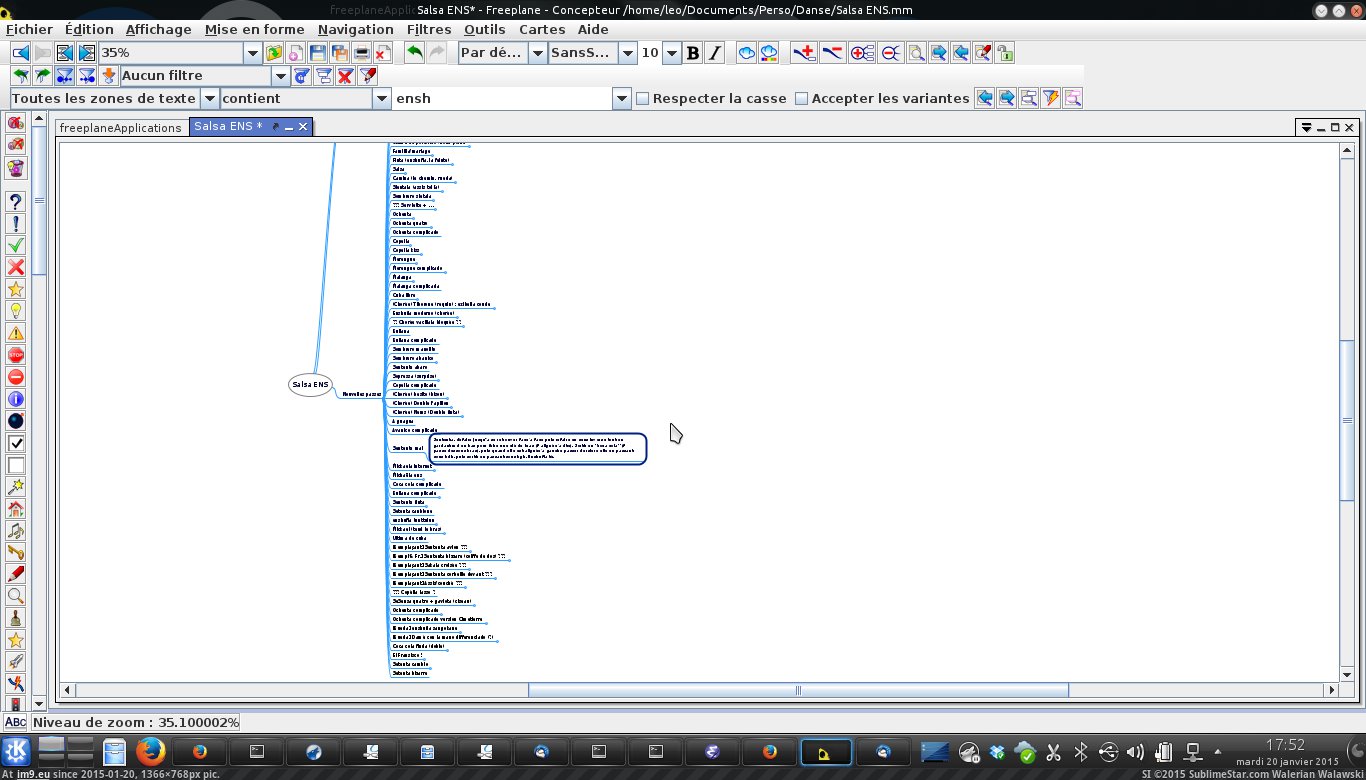Image resolution: width=1366 pixels, height=780 pixels.
Task: Click the horizontal scrollbar of the map
Action: [797, 690]
